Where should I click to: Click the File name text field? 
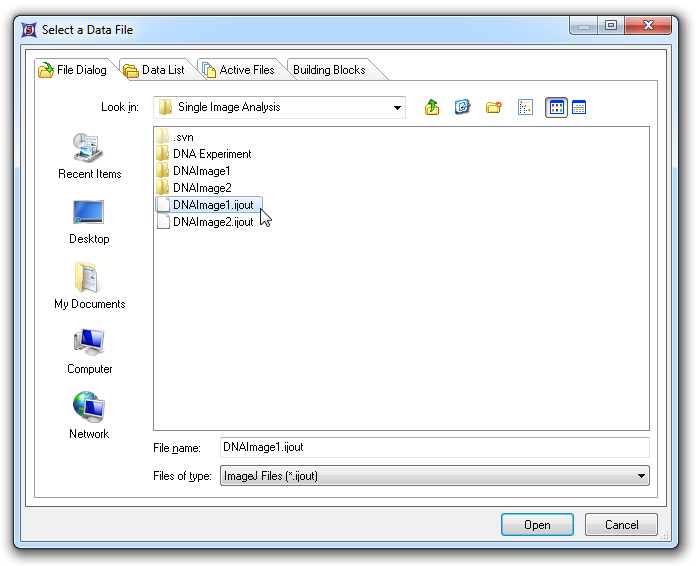[x=433, y=448]
